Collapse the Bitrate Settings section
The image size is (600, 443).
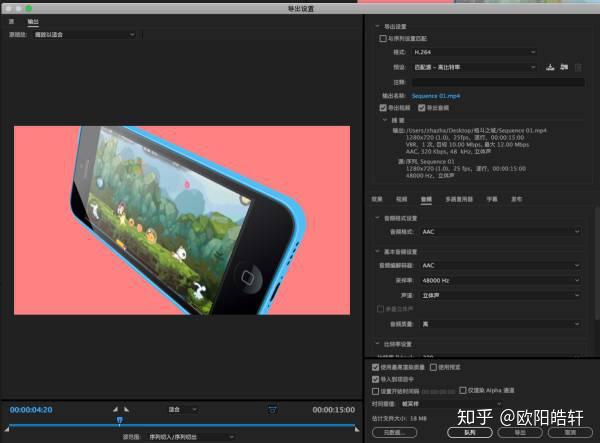coord(377,344)
